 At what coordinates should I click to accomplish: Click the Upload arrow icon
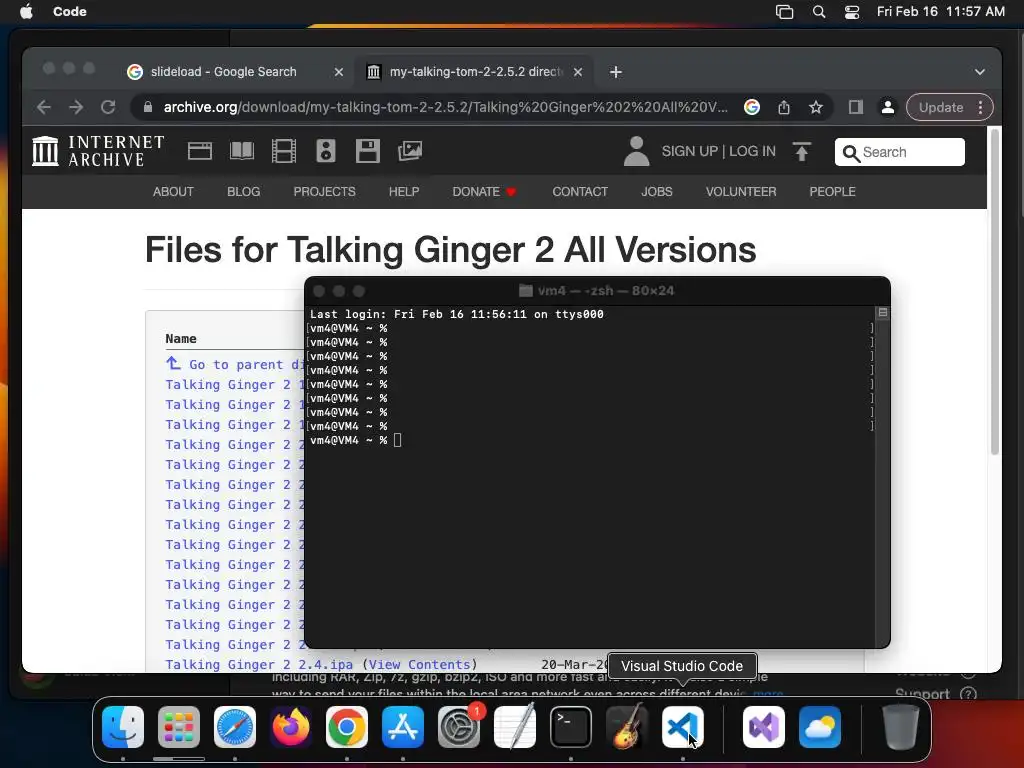point(801,152)
